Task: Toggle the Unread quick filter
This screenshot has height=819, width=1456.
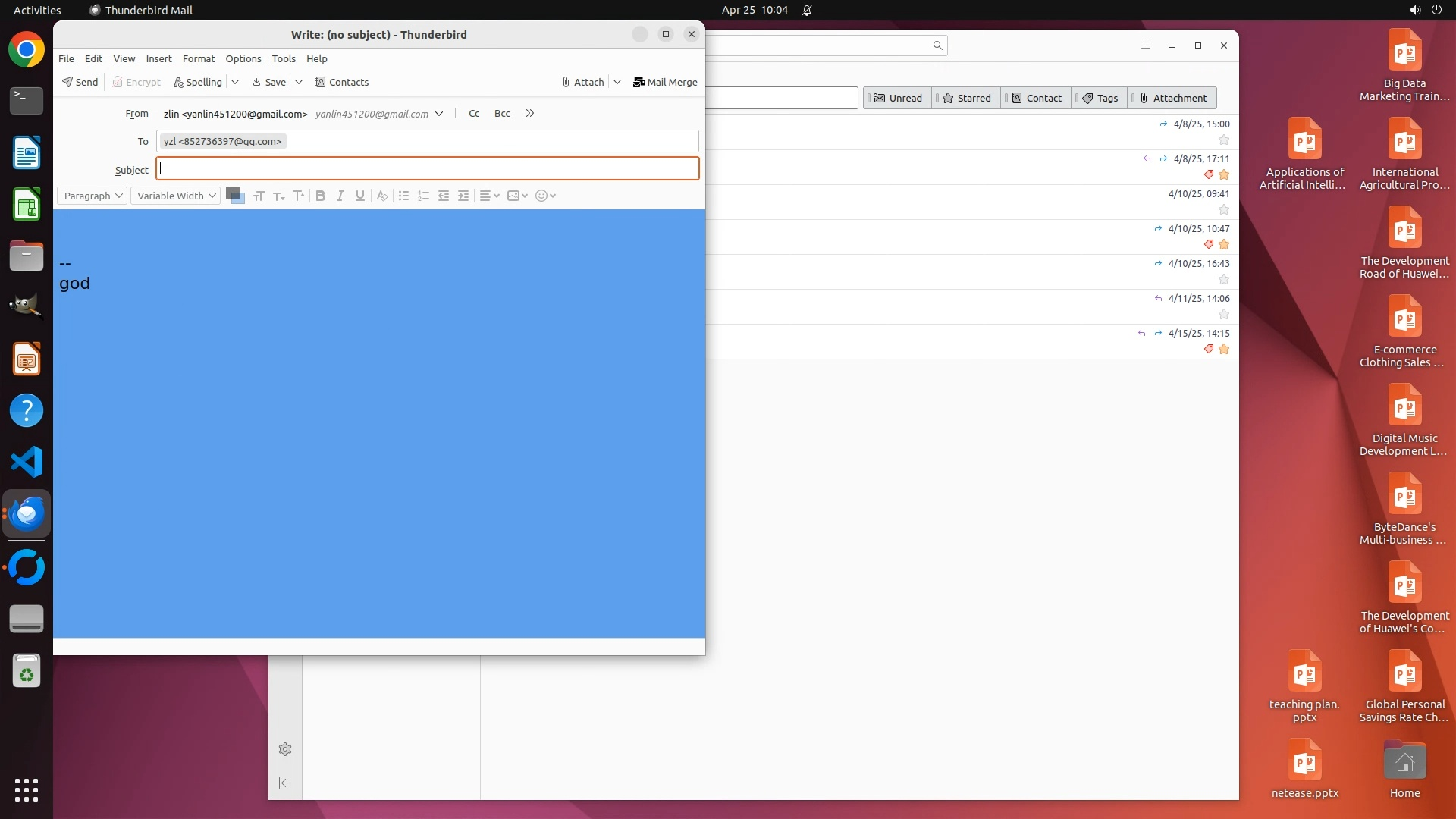Action: tap(897, 98)
